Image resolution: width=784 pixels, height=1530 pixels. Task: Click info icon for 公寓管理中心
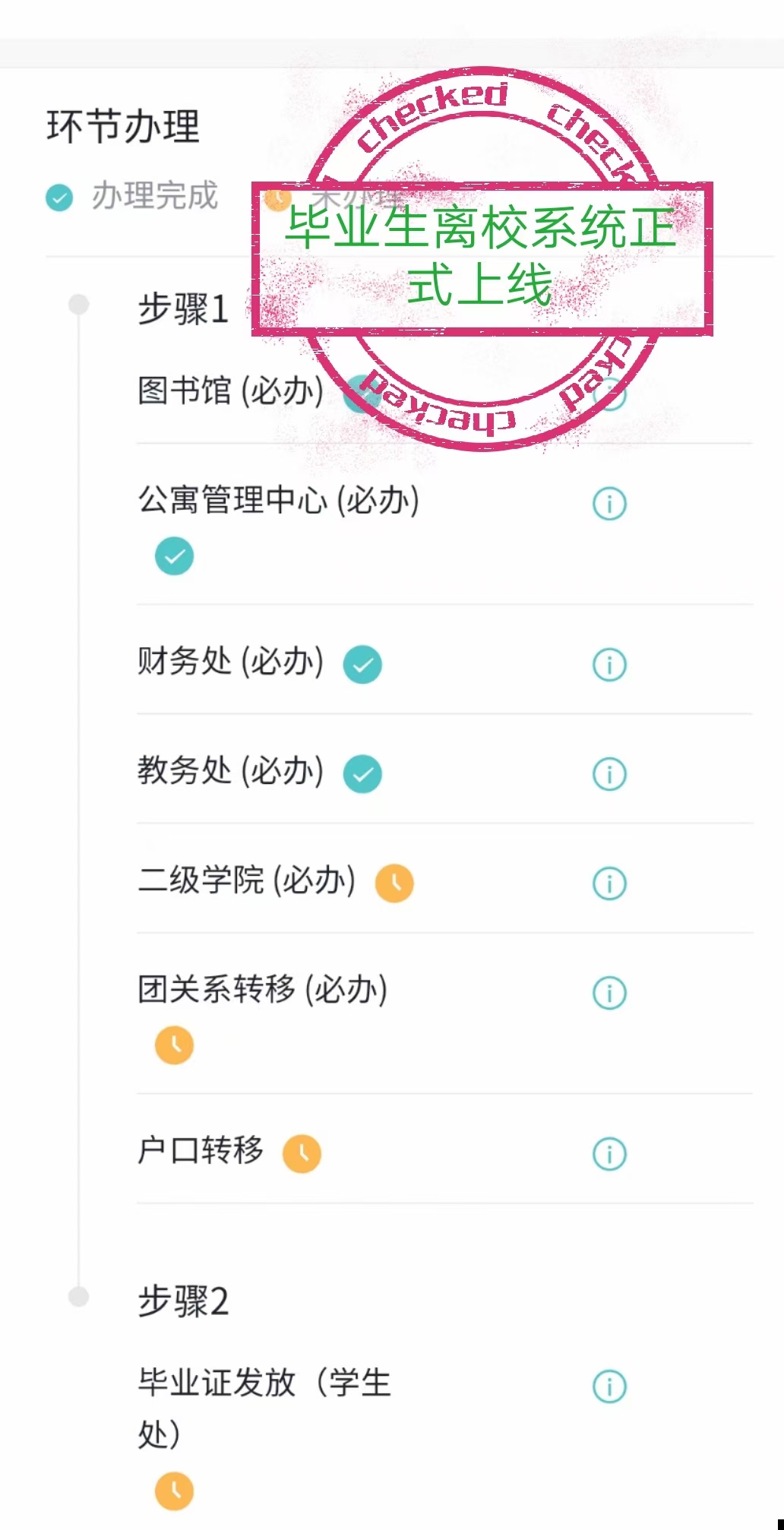pyautogui.click(x=609, y=504)
